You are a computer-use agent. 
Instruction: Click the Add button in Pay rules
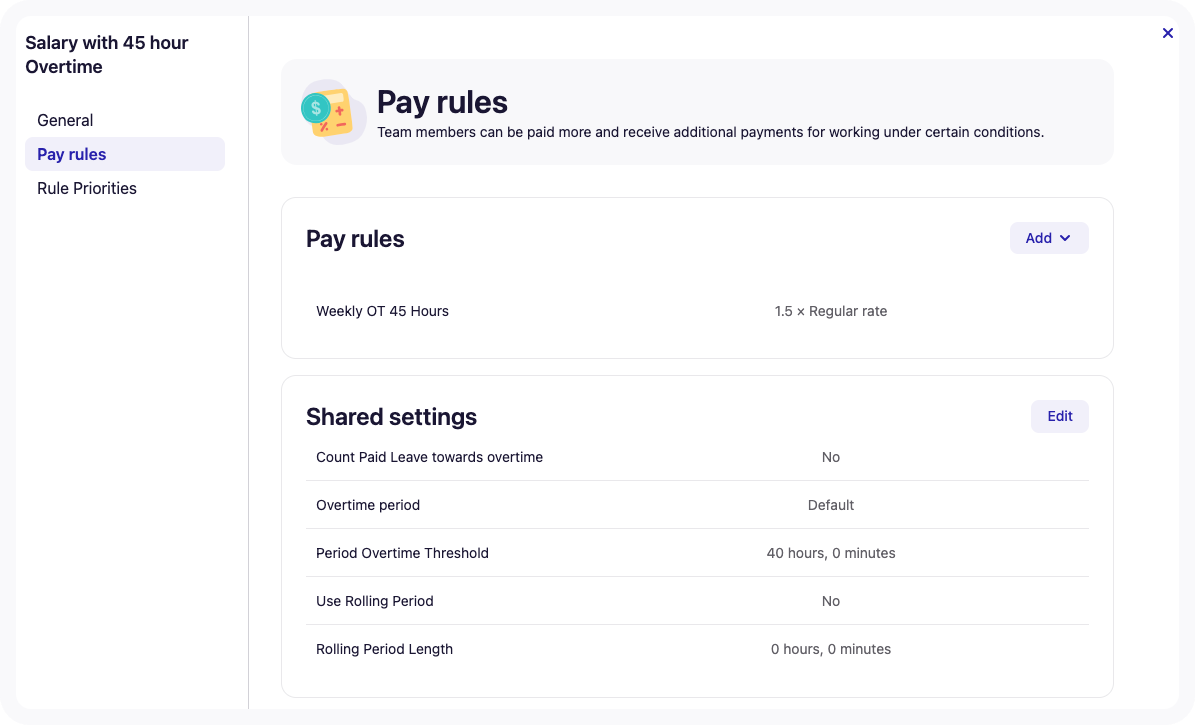(1049, 238)
